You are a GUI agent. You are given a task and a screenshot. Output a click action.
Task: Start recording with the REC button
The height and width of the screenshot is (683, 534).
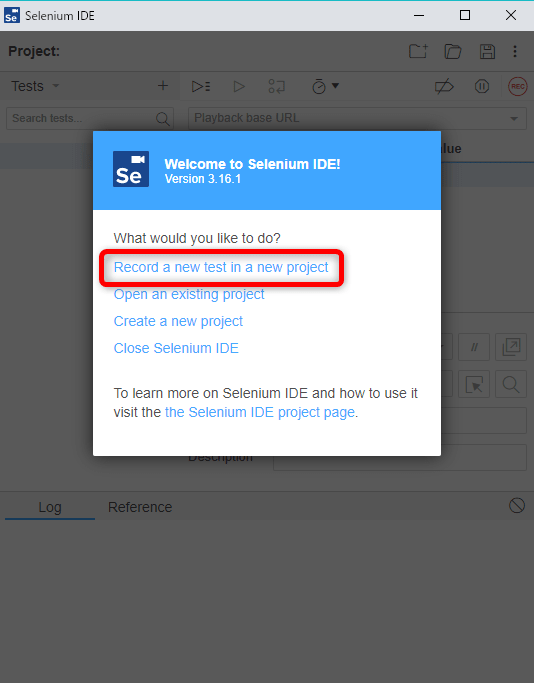[518, 86]
